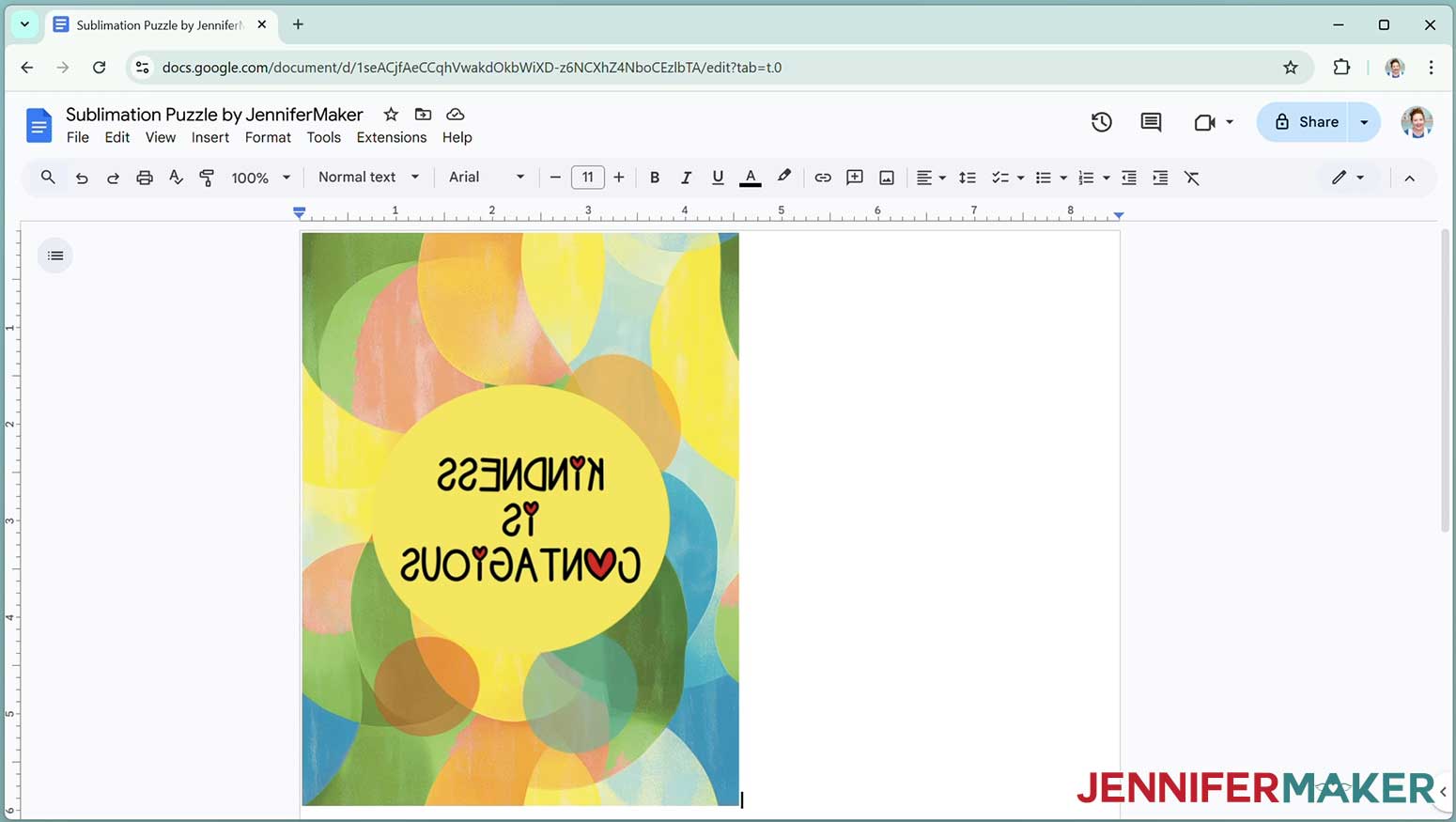
Task: Open the Google account avatar
Action: coord(1417,122)
